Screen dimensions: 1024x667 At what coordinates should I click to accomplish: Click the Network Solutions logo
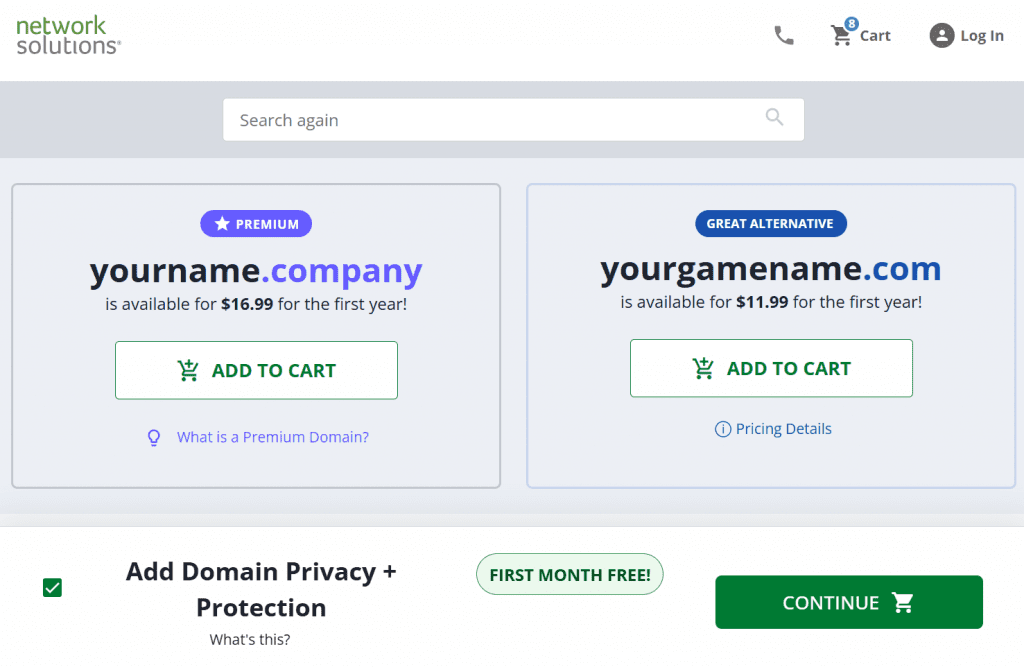pos(68,35)
